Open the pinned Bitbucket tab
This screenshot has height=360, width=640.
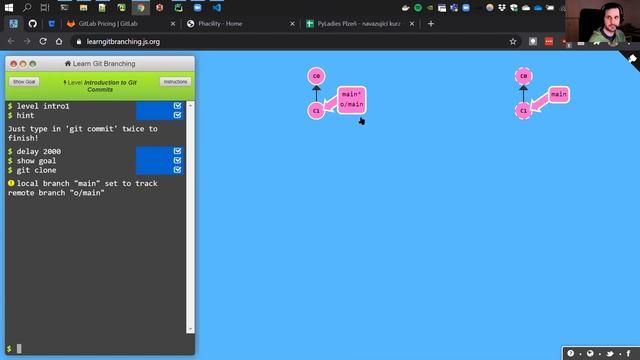51,24
